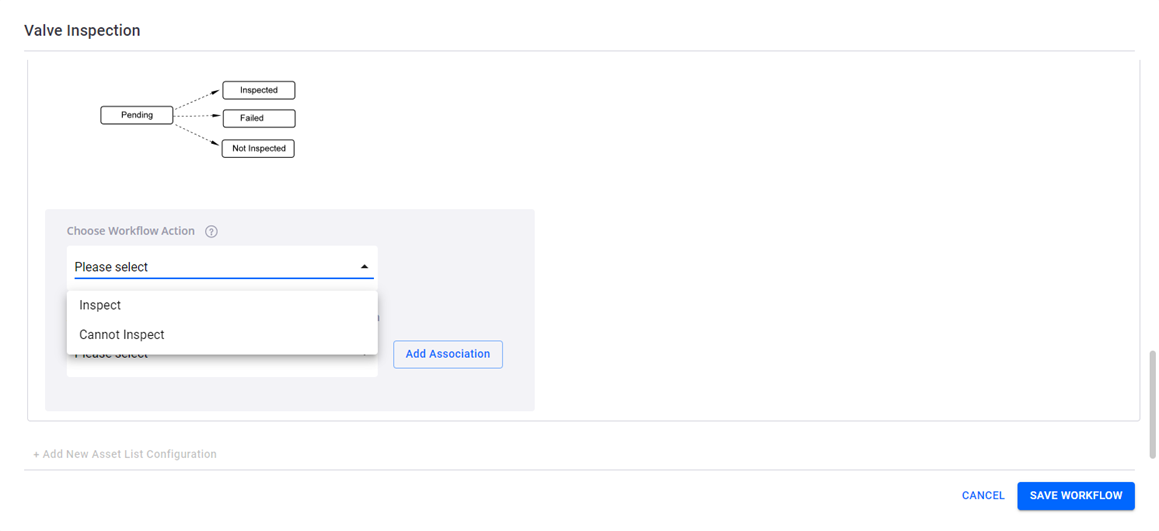Click the Please select field text
This screenshot has width=1159, height=531.
[112, 267]
